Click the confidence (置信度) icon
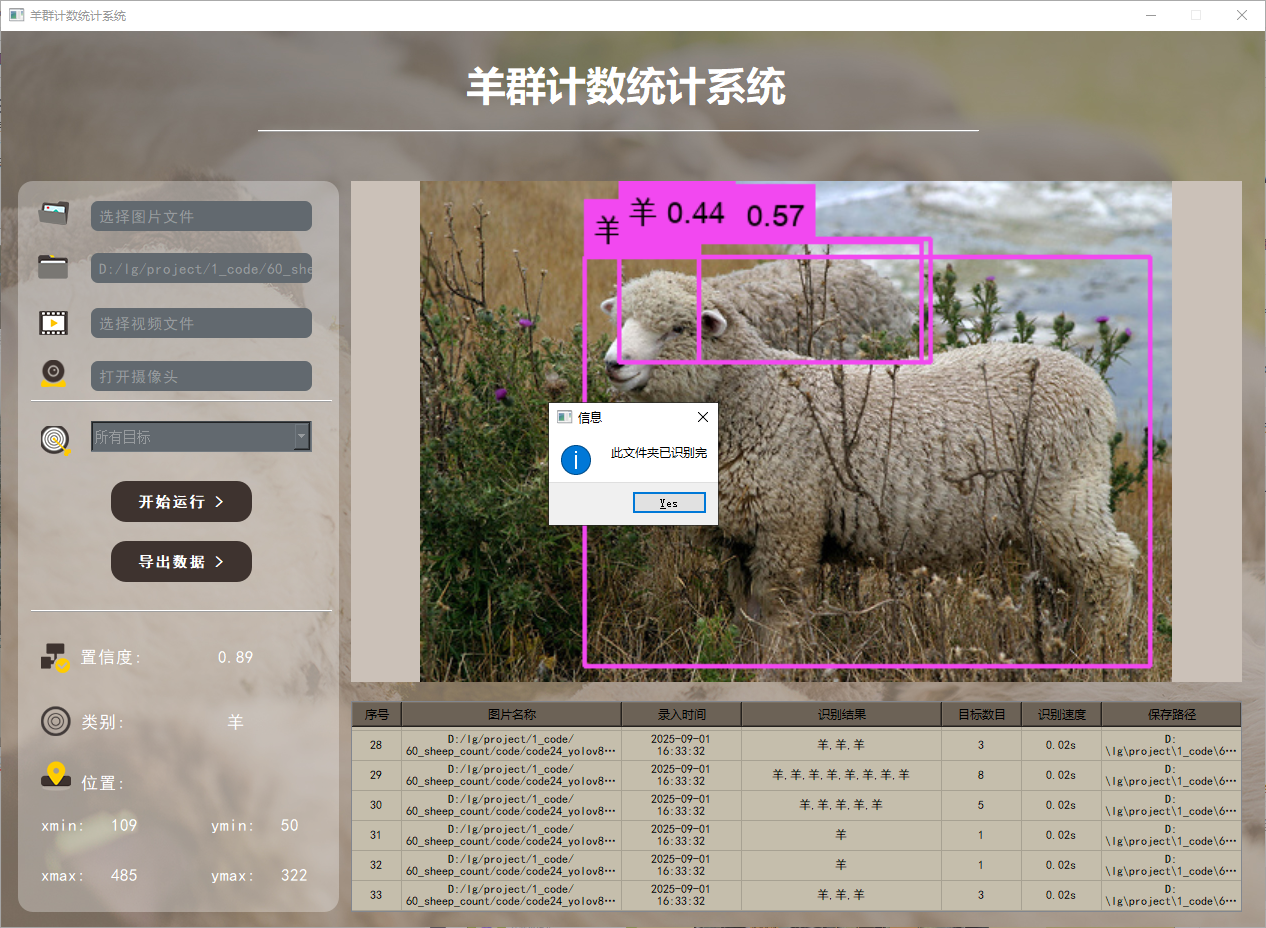Screen dimensions: 1266x928 55,657
